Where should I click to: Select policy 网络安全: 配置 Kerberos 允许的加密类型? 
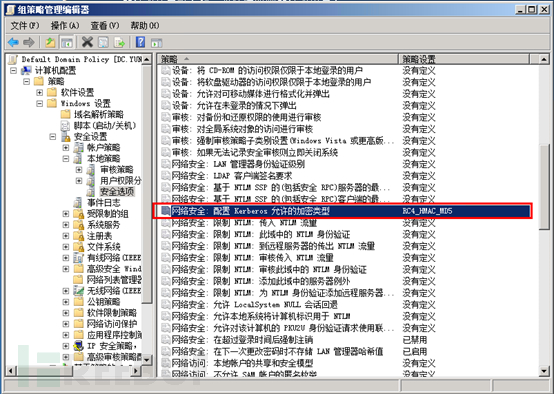[251, 211]
